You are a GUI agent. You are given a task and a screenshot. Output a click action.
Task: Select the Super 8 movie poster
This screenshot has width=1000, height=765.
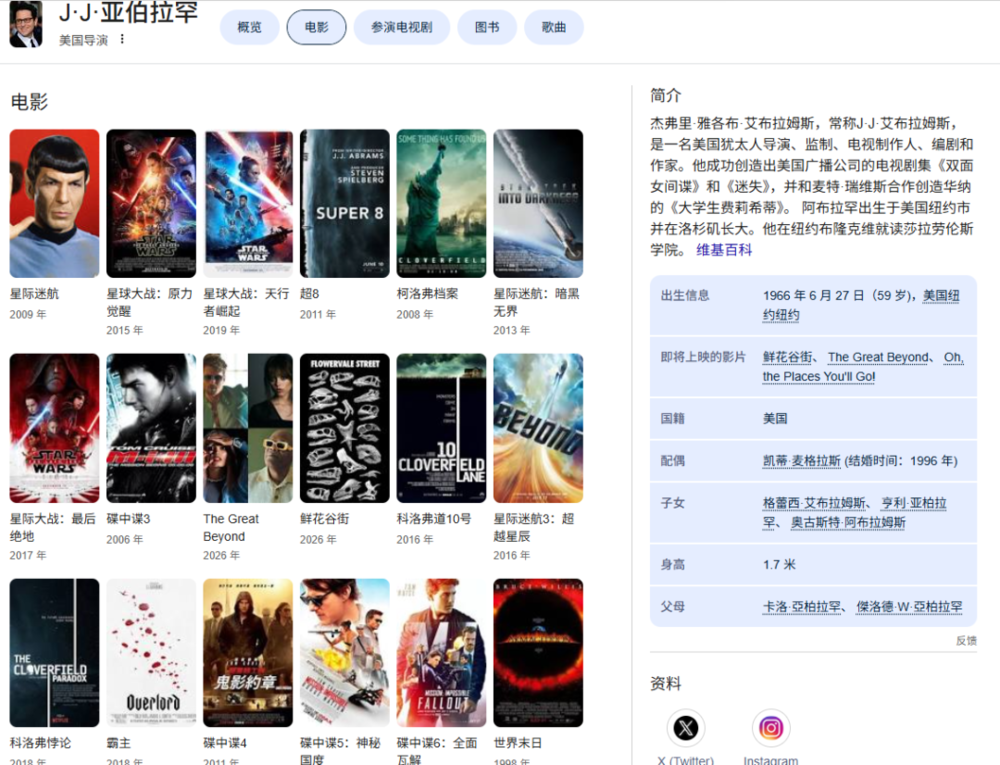click(345, 203)
